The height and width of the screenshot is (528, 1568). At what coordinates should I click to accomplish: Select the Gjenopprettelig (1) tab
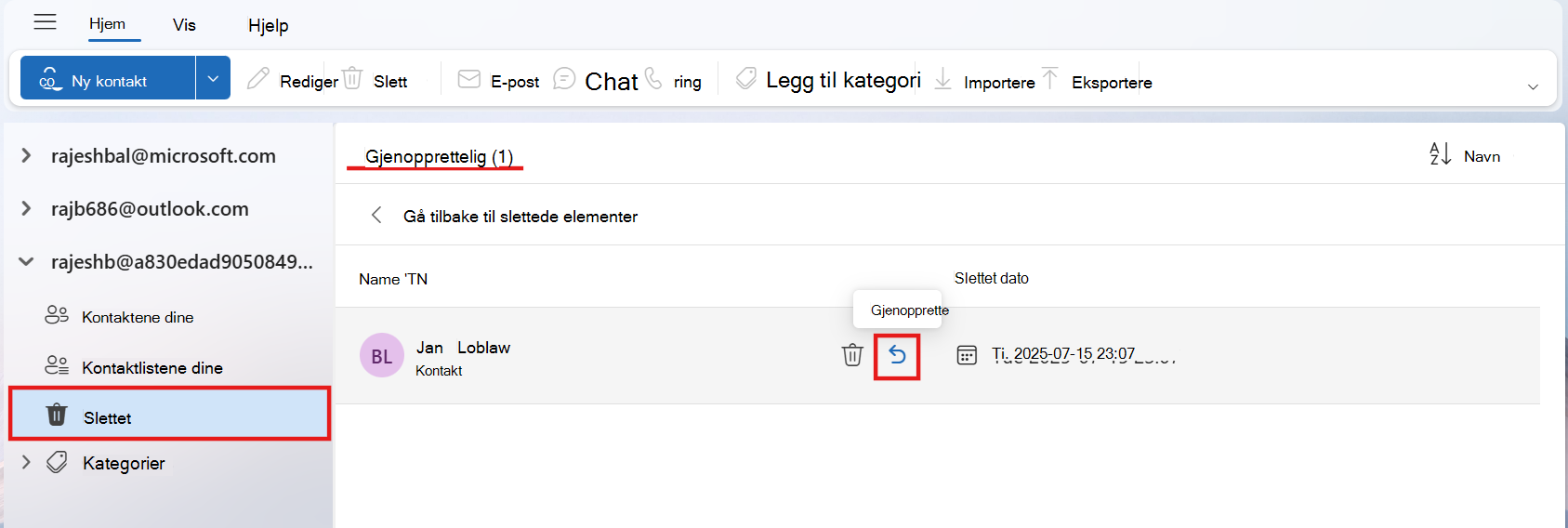point(439,156)
